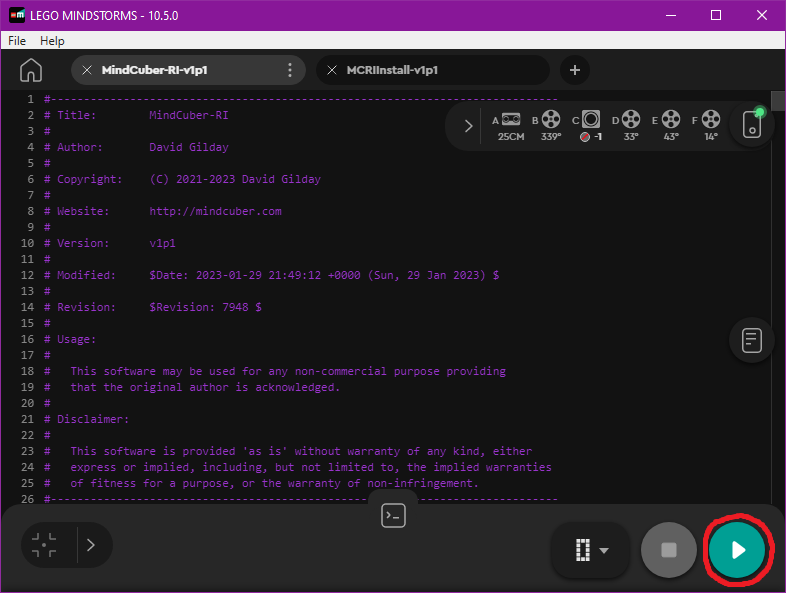The width and height of the screenshot is (786, 593).
Task: Select the port F motor icon
Action: [x=711, y=120]
